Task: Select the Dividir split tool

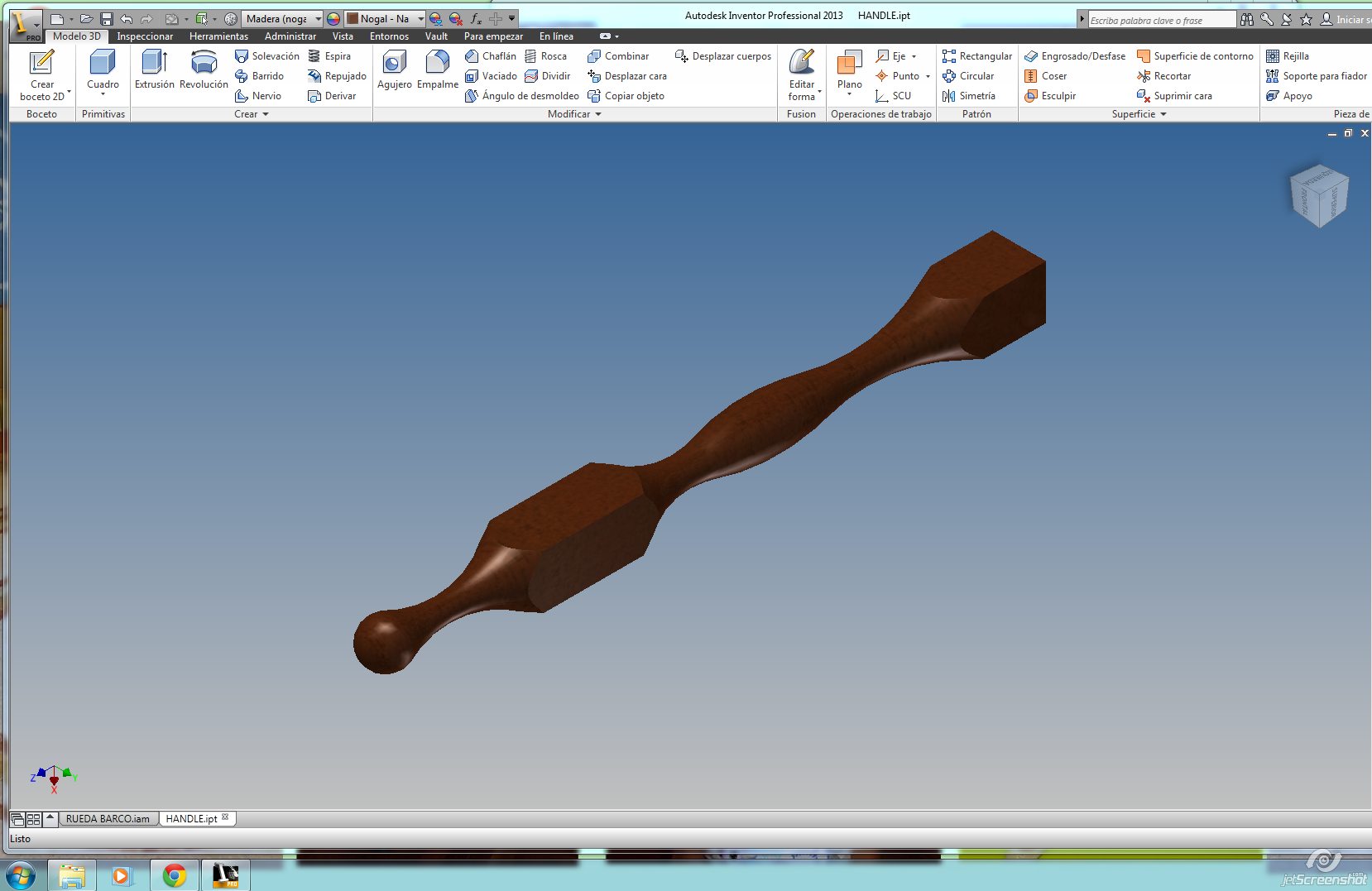Action: [547, 76]
